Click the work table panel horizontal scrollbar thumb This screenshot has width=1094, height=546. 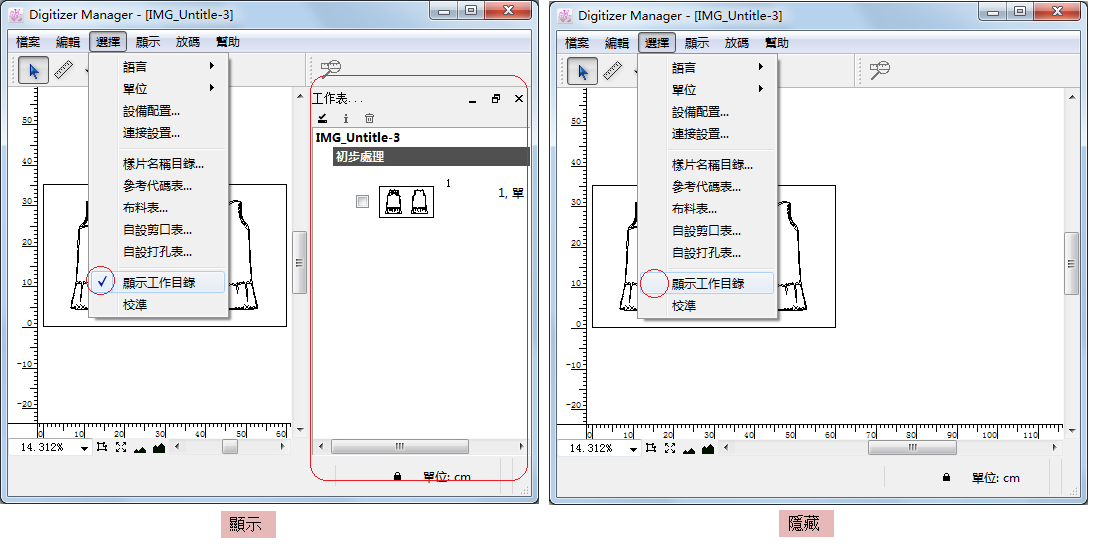(399, 447)
